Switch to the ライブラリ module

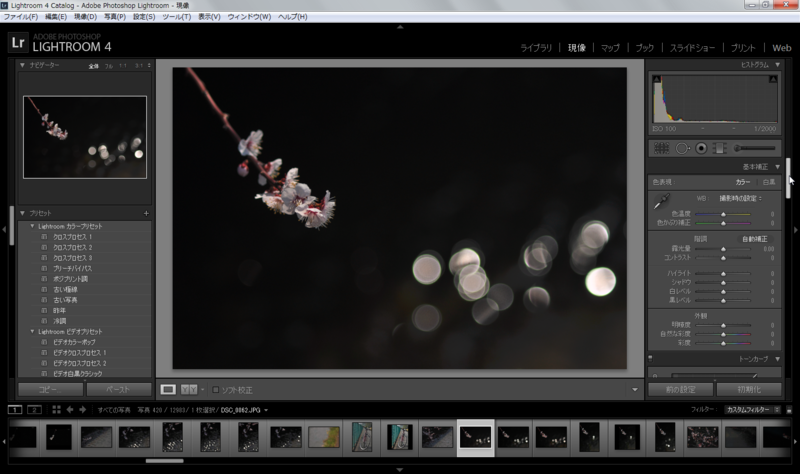click(x=536, y=48)
